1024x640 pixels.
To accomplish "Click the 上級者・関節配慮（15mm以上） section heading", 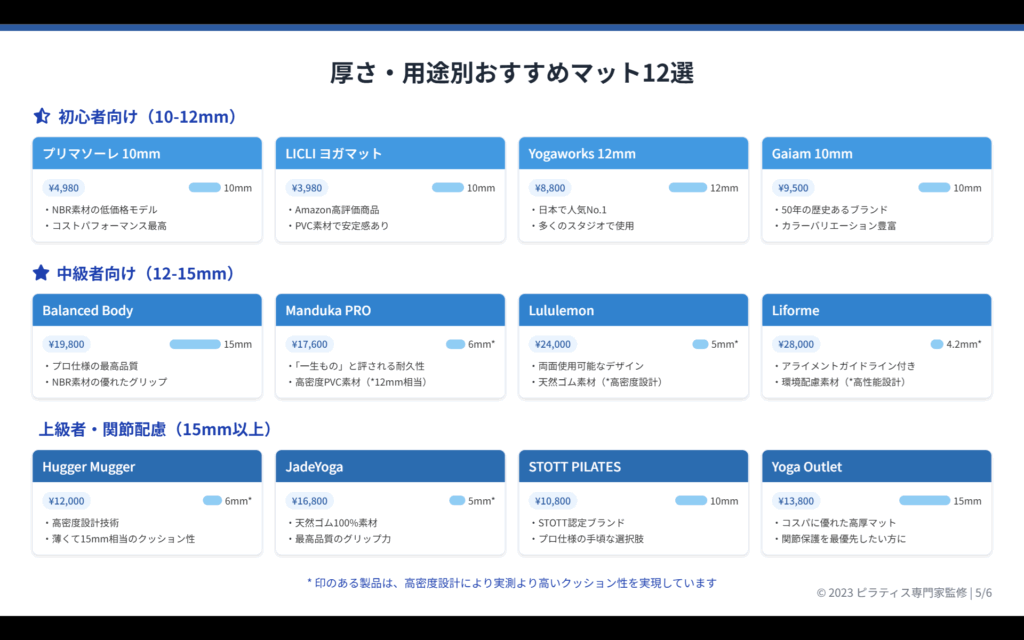I will pyautogui.click(x=156, y=429).
